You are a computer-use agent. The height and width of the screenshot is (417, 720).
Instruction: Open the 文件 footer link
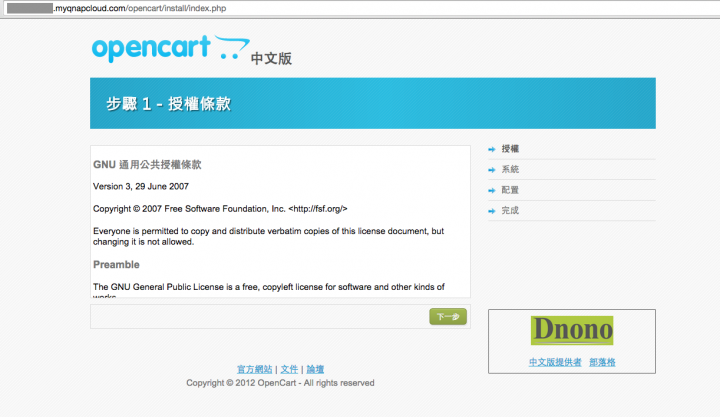pos(289,369)
